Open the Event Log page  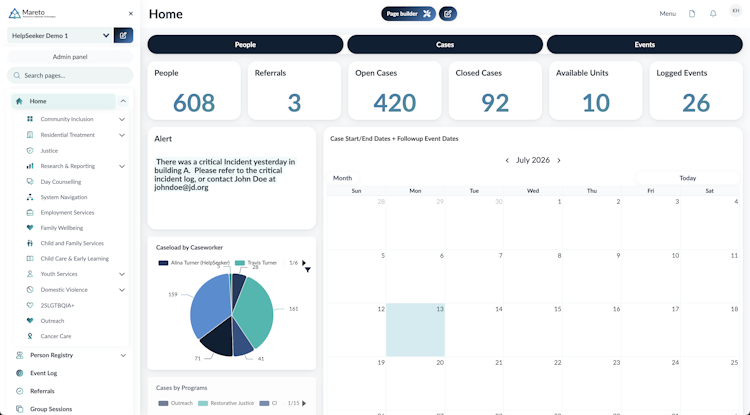(x=44, y=373)
